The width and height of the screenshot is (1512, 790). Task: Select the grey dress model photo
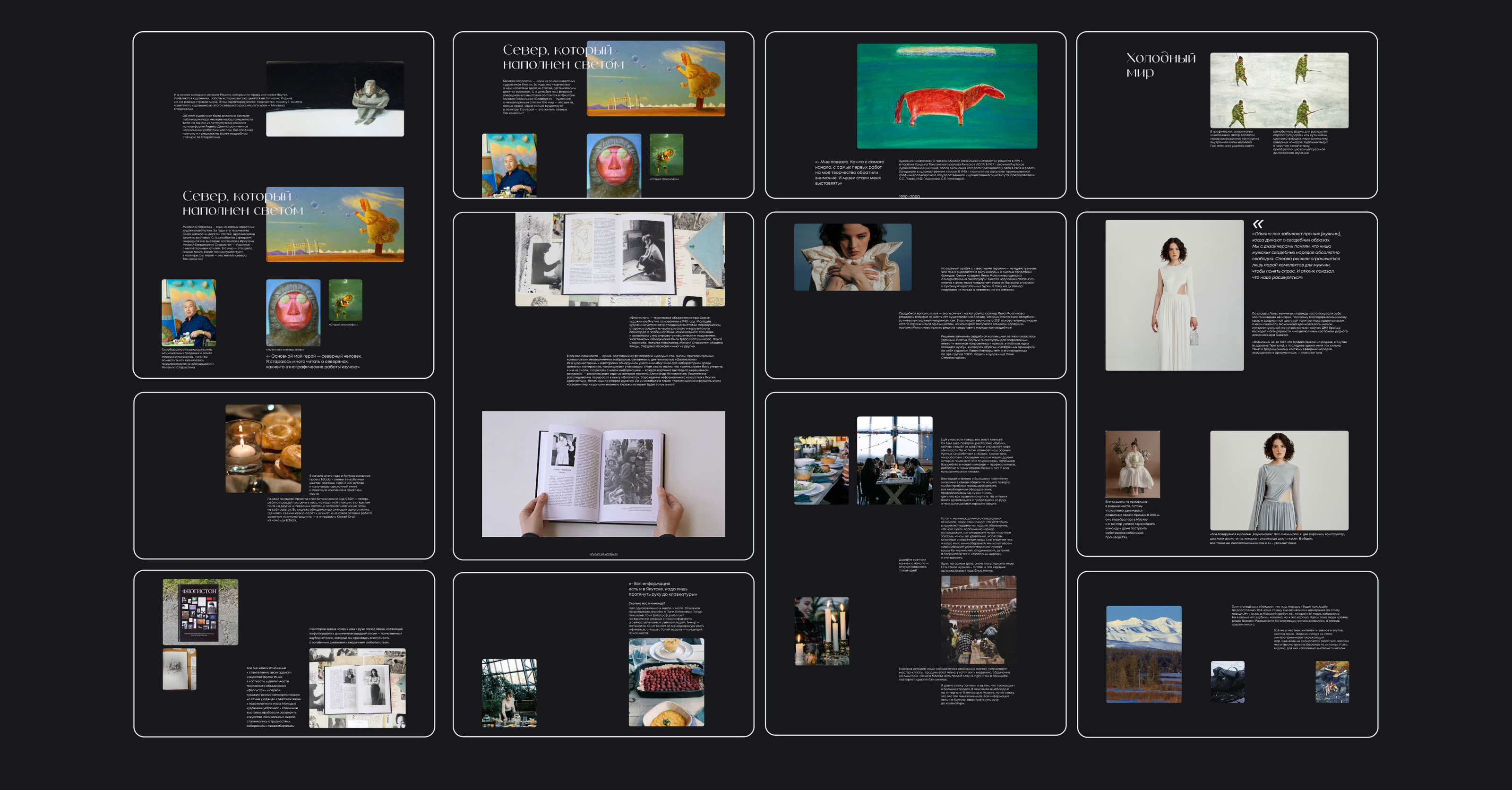[x=1279, y=480]
